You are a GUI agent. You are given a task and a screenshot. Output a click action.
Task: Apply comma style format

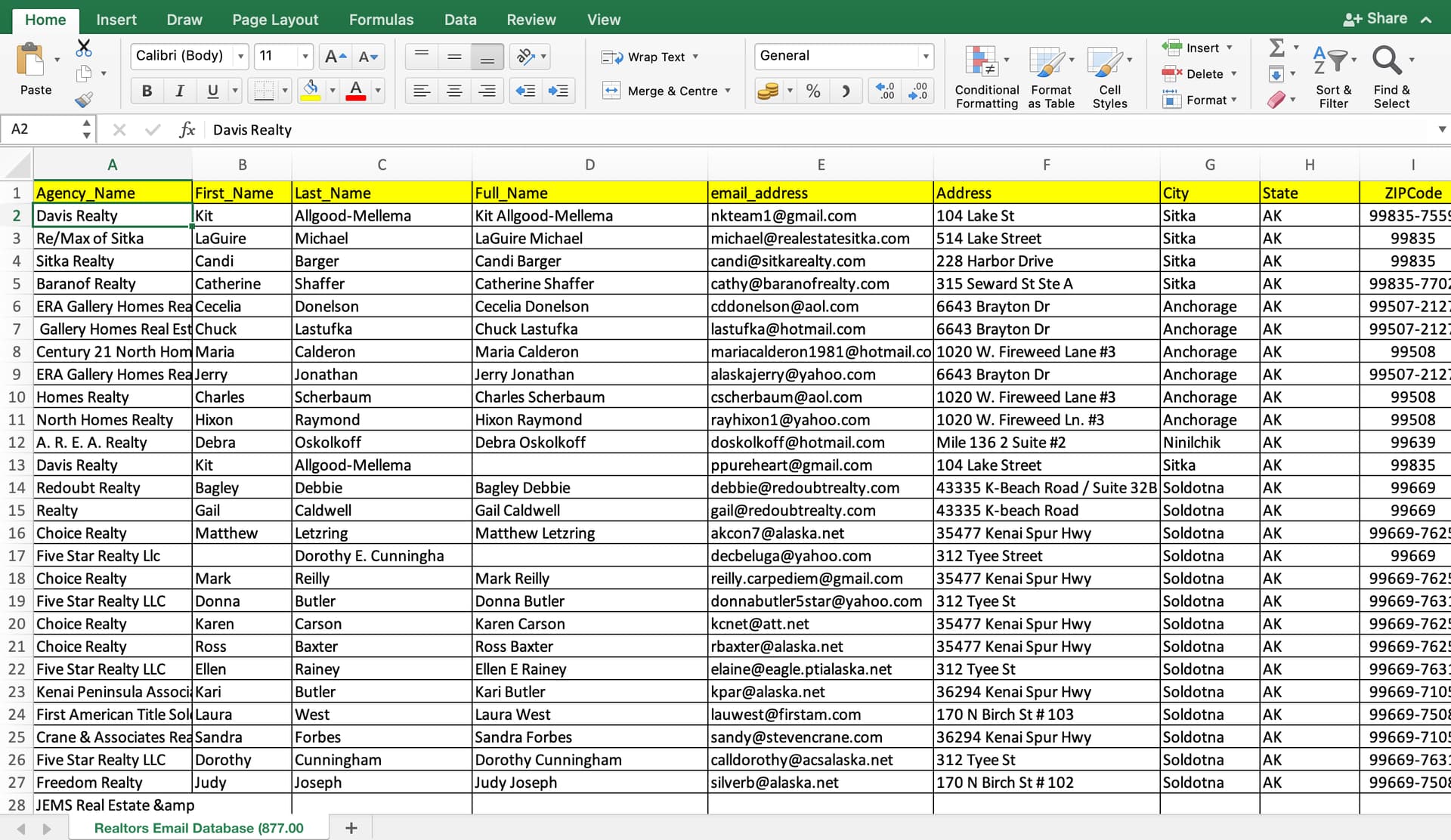coord(846,91)
